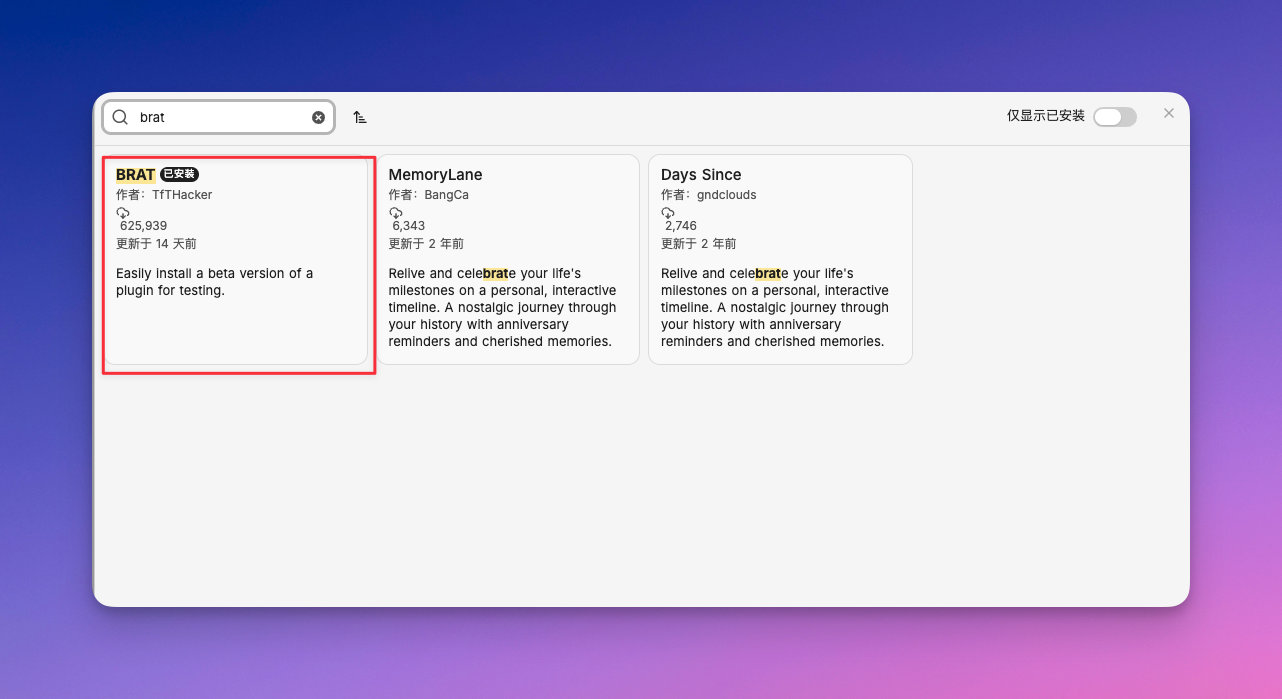Clear the 'brat' search text
Screen dimensions: 1282x699
tap(318, 117)
